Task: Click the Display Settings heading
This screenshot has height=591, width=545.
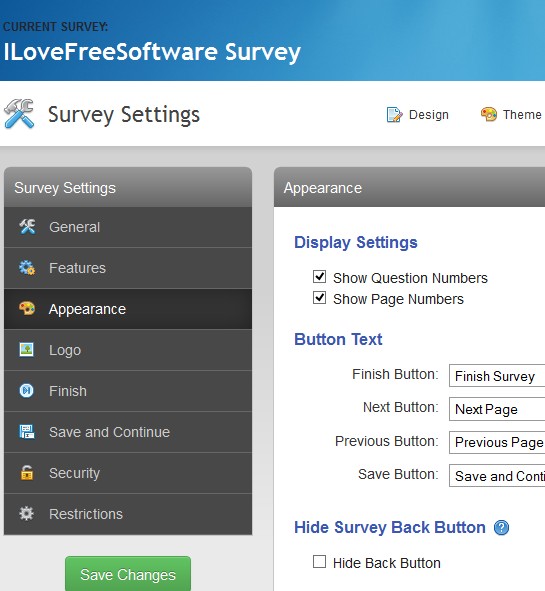Action: tap(355, 242)
